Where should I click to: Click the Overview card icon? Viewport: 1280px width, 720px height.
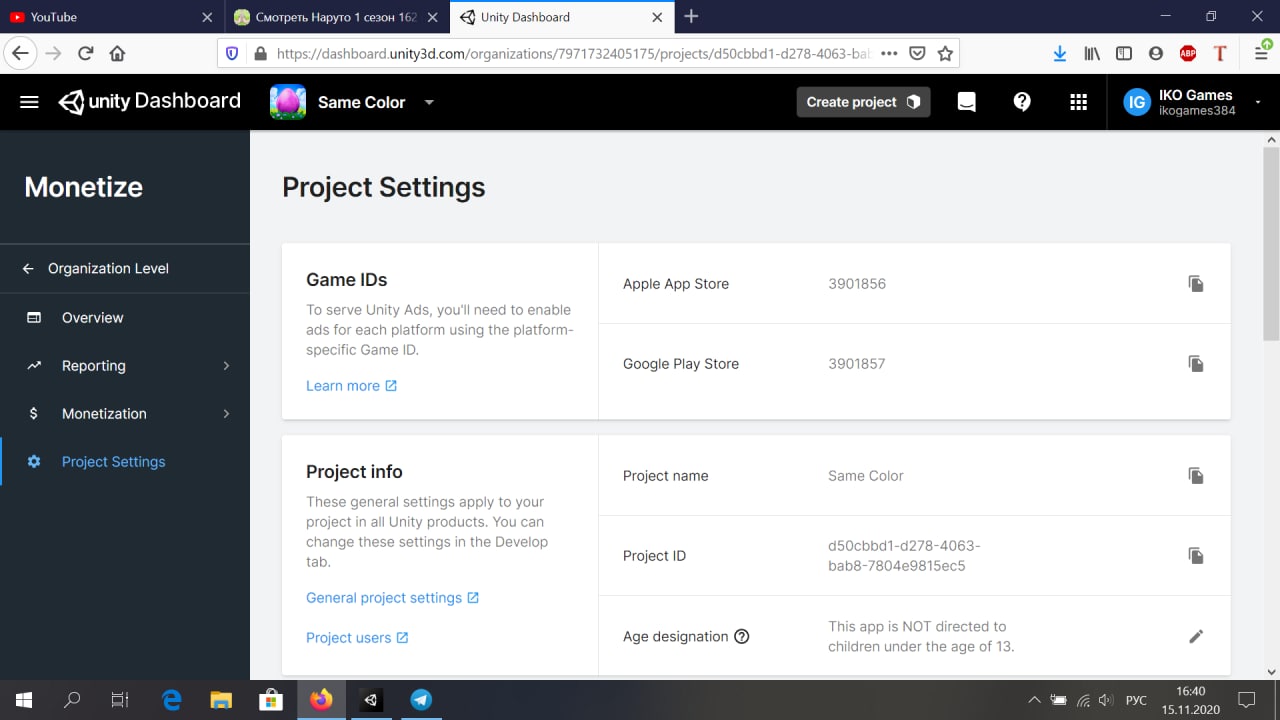coord(34,318)
